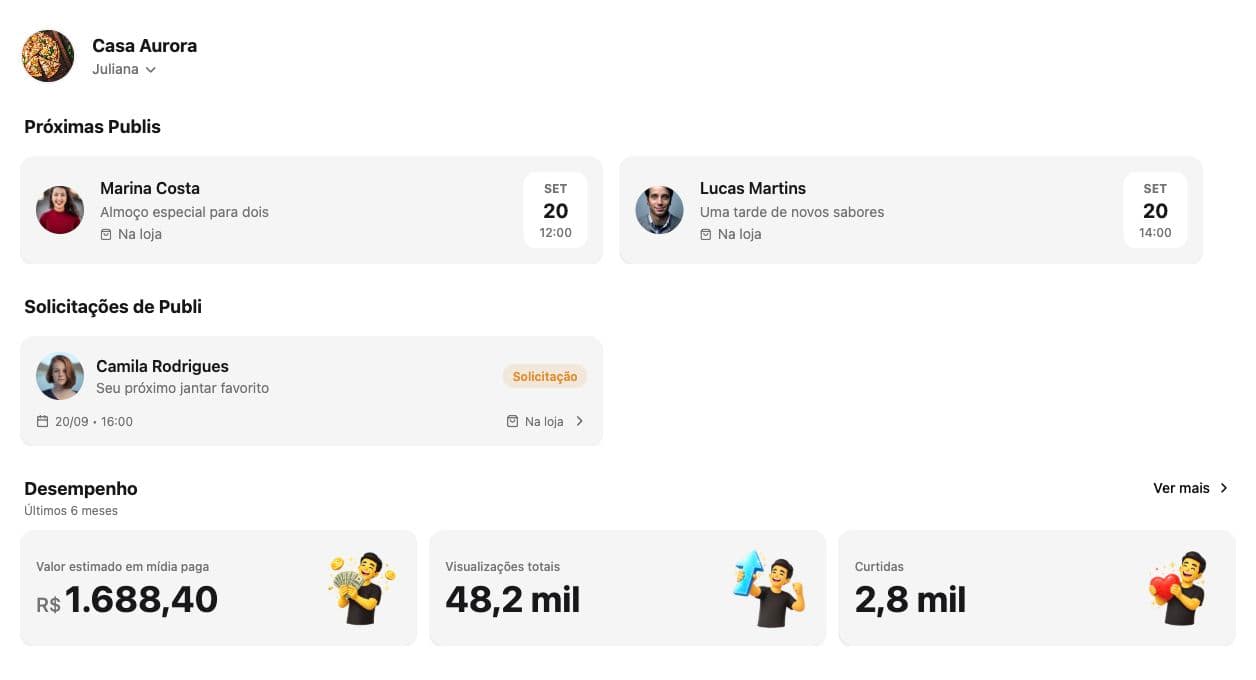This screenshot has height=680, width=1256.
Task: Click the store icon under Lucas Martins
Action: tap(706, 234)
